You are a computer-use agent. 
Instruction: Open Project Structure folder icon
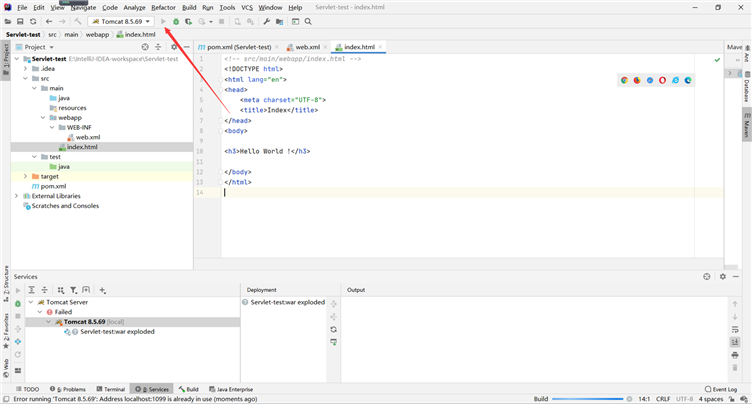pos(280,22)
